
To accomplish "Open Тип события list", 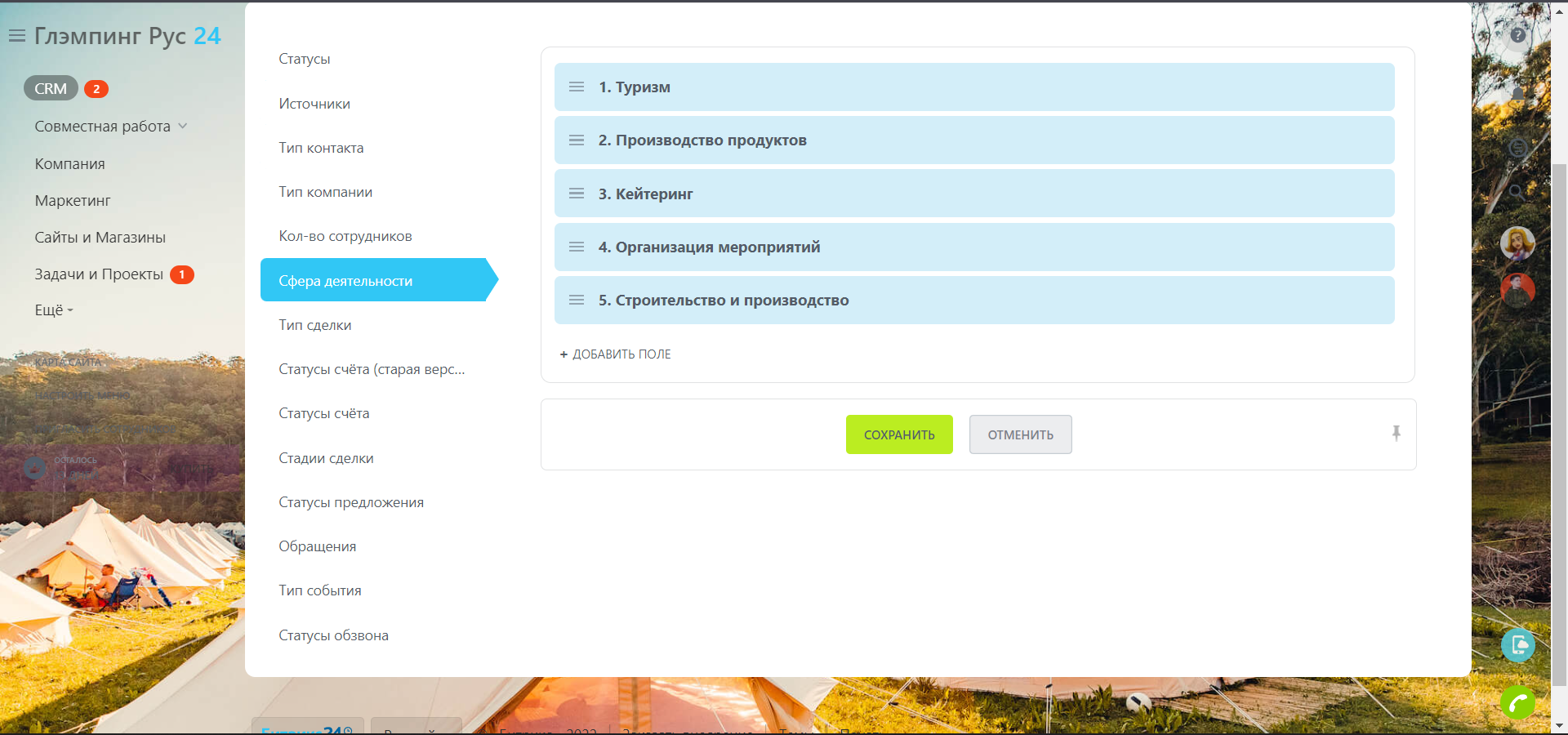I will coord(320,590).
